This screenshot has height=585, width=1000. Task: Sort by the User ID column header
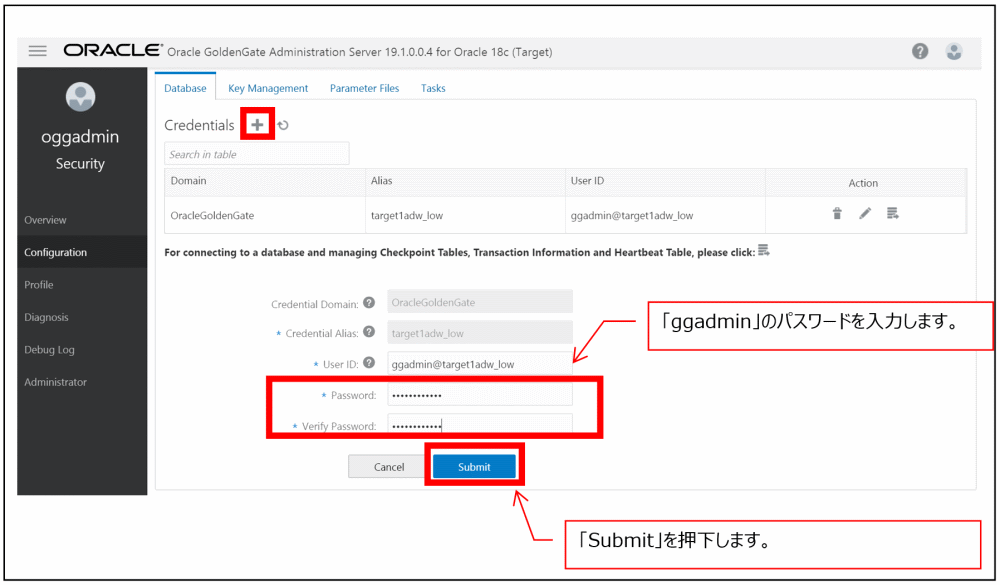coord(665,181)
